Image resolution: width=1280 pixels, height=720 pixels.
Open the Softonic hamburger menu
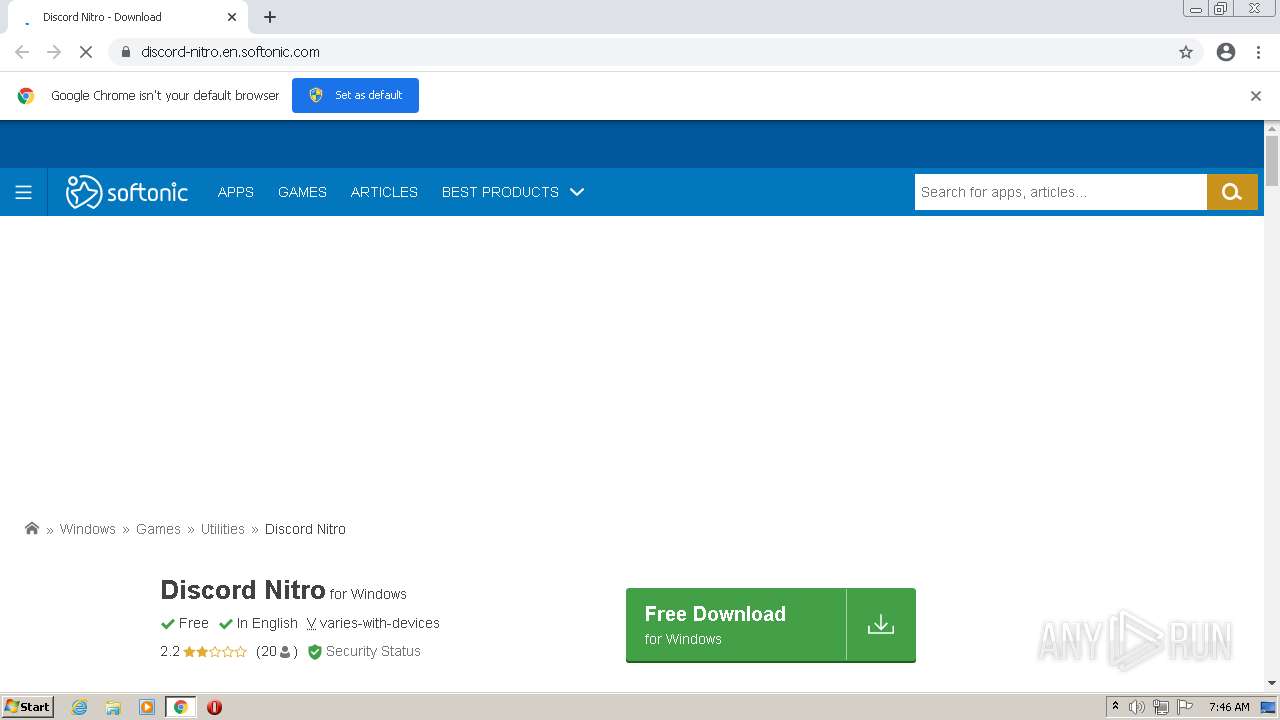23,192
